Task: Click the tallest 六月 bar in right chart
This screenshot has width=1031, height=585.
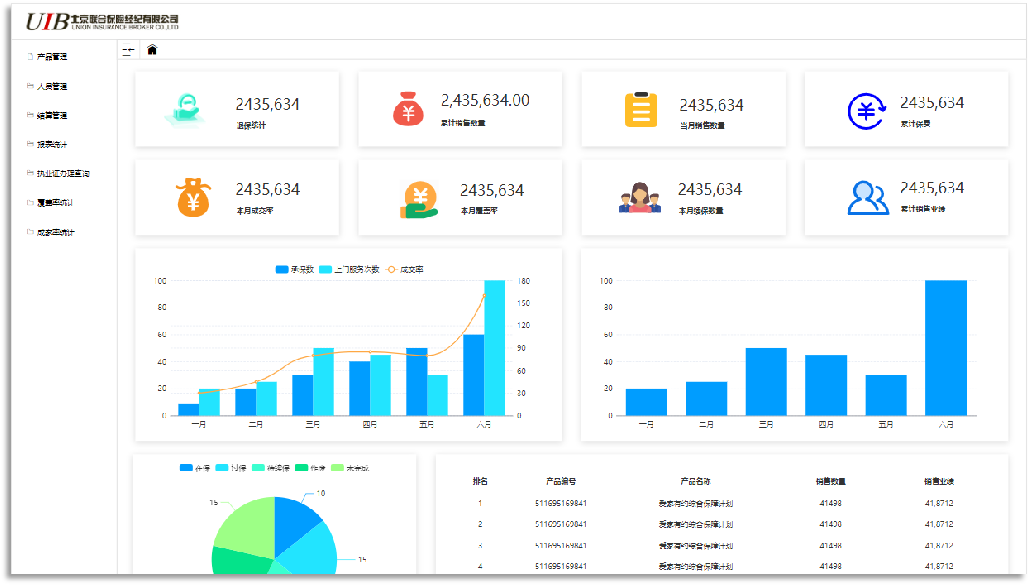Action: [946, 348]
